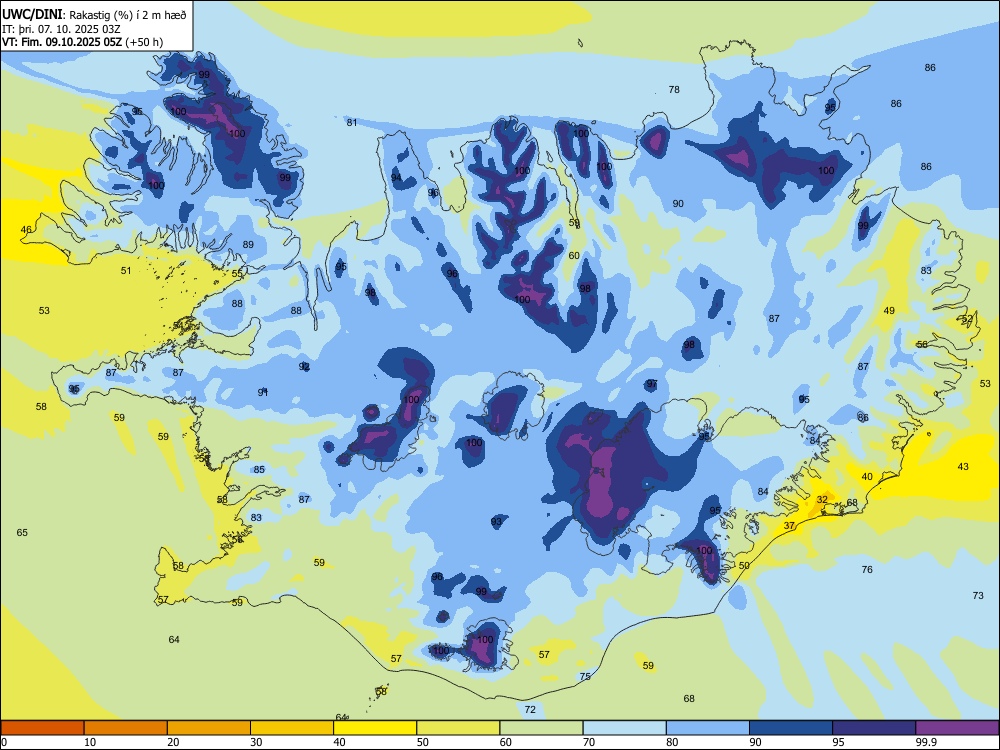Click the 'IT: þri. 07. 10. 2025 03Z' line
Image resolution: width=1000 pixels, height=750 pixels.
click(x=62, y=29)
